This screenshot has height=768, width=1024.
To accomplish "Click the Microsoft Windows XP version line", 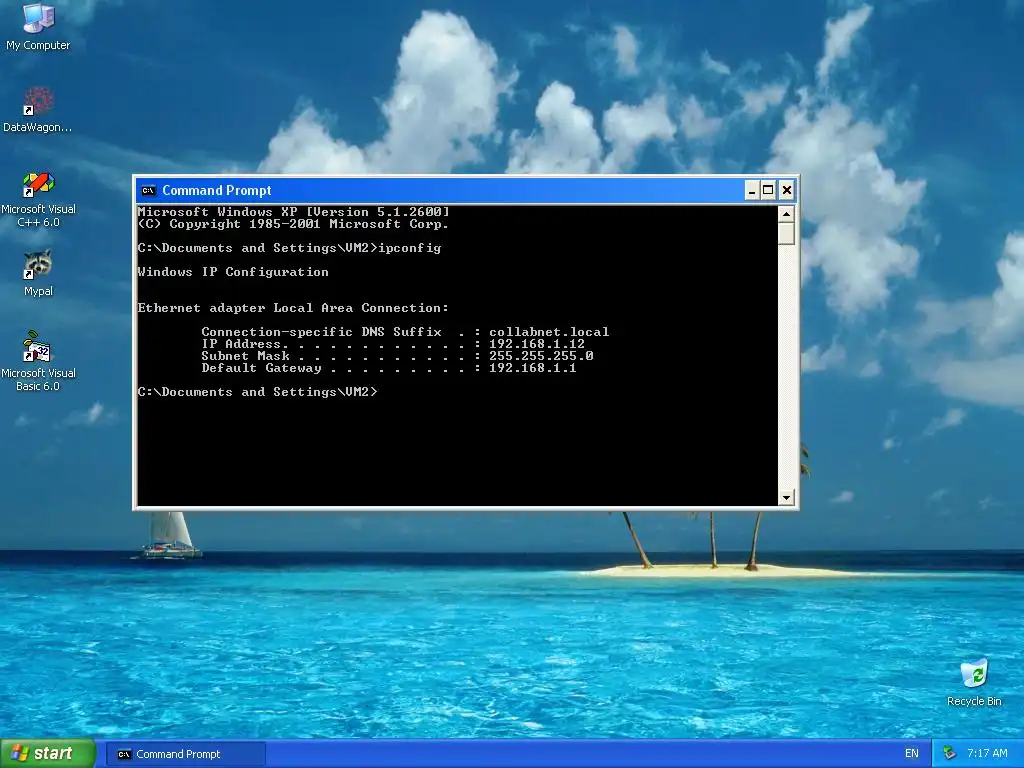I will [x=293, y=212].
